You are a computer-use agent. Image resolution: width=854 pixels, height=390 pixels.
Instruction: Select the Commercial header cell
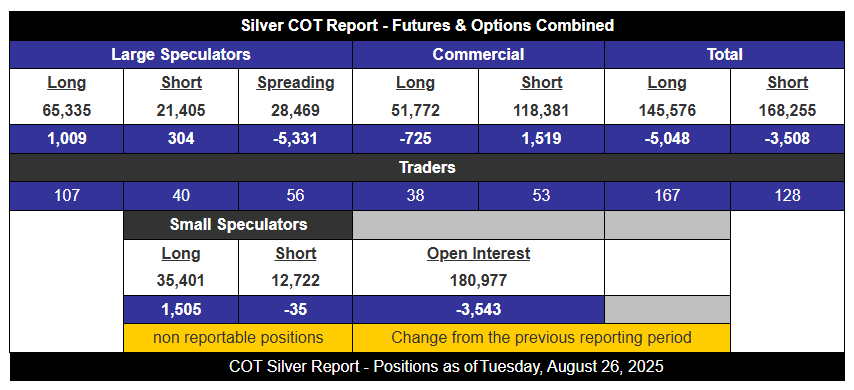point(478,54)
